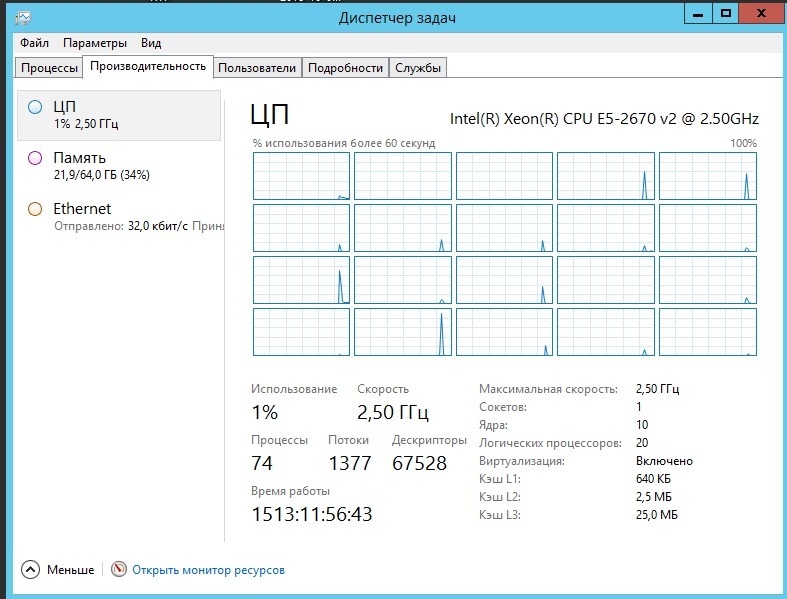Click the first logical processor graph

[x=301, y=176]
